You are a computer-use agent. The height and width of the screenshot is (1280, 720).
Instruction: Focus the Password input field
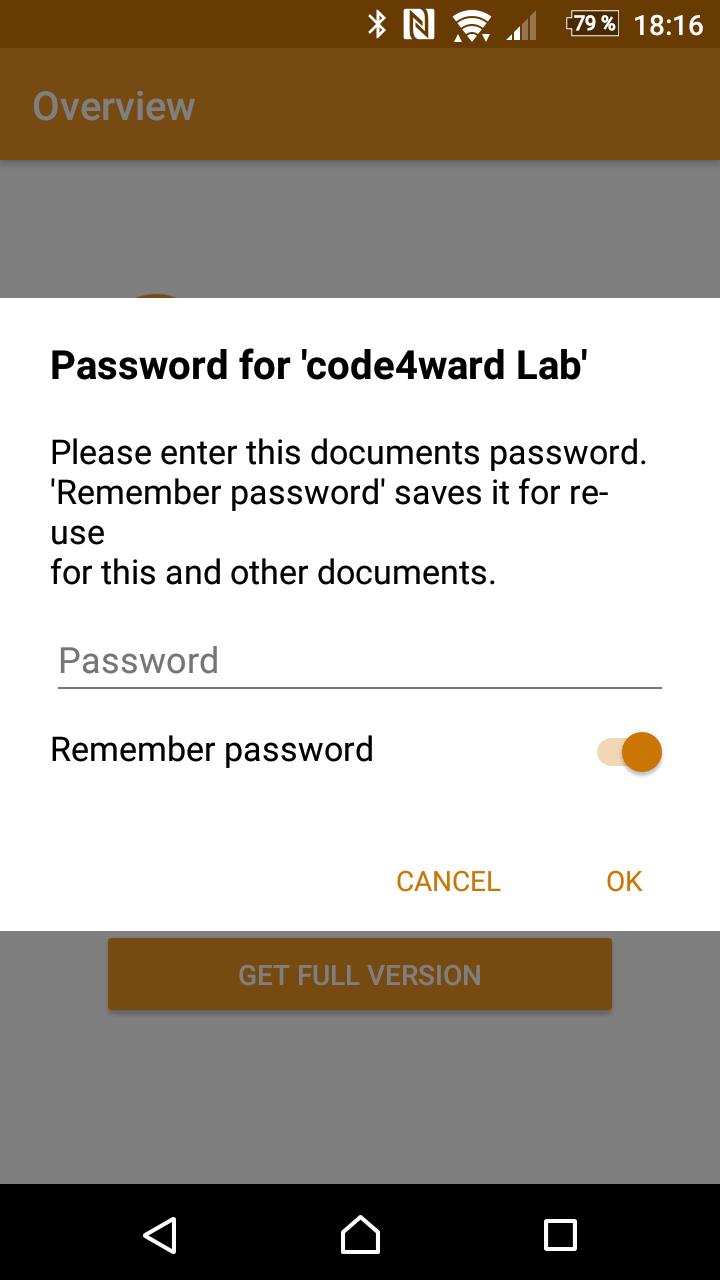(x=360, y=661)
